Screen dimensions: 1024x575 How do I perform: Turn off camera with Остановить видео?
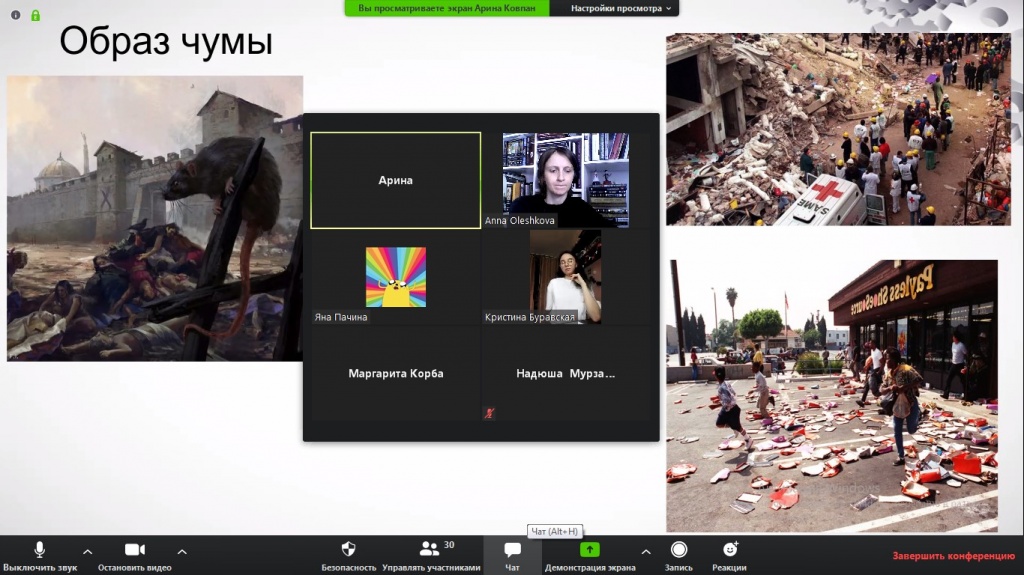click(135, 555)
